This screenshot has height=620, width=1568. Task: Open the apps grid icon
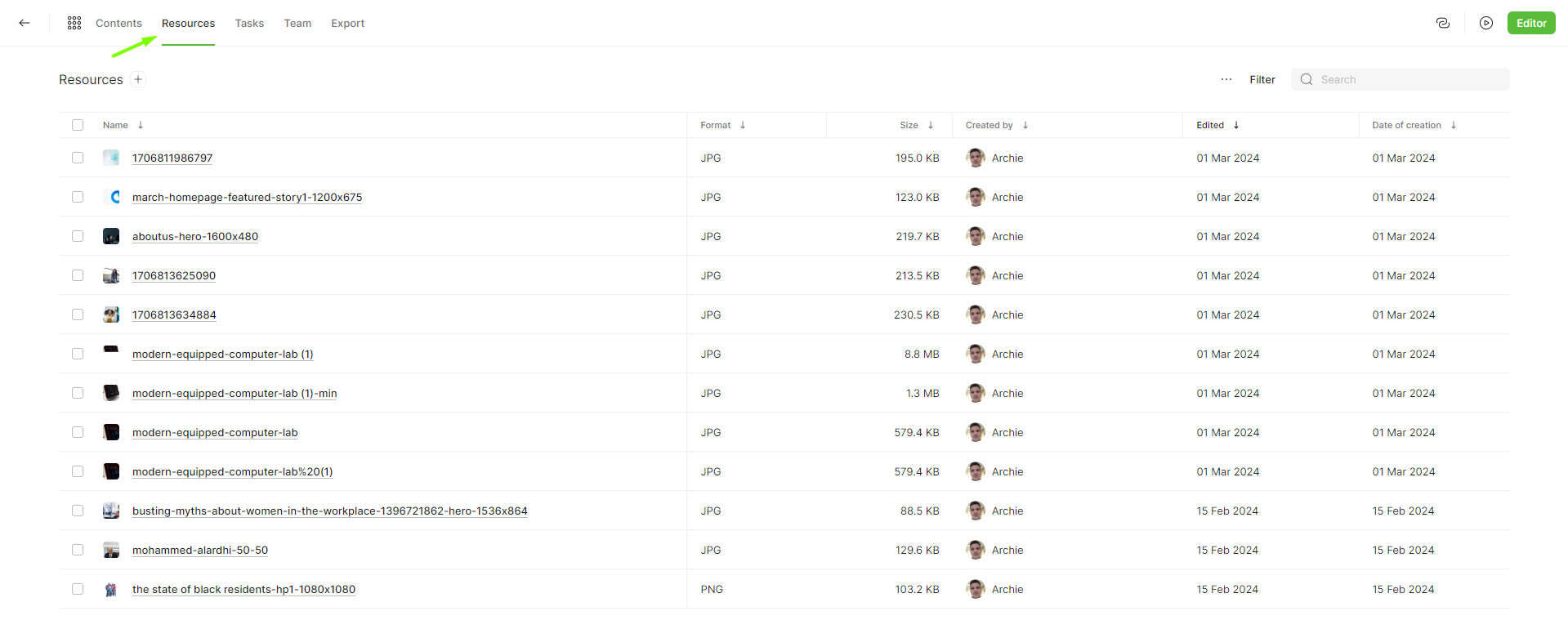pyautogui.click(x=74, y=23)
